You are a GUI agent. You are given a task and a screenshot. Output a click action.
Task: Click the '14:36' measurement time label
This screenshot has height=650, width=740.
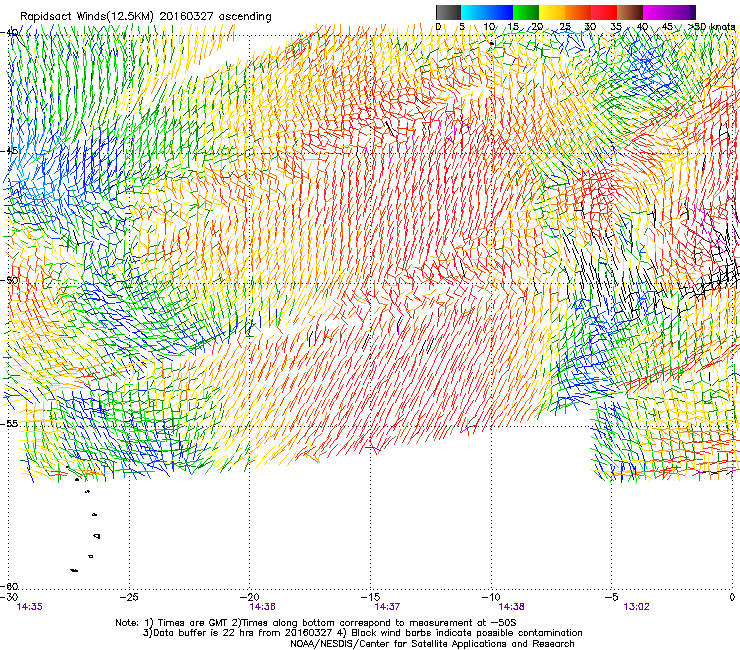(x=263, y=607)
